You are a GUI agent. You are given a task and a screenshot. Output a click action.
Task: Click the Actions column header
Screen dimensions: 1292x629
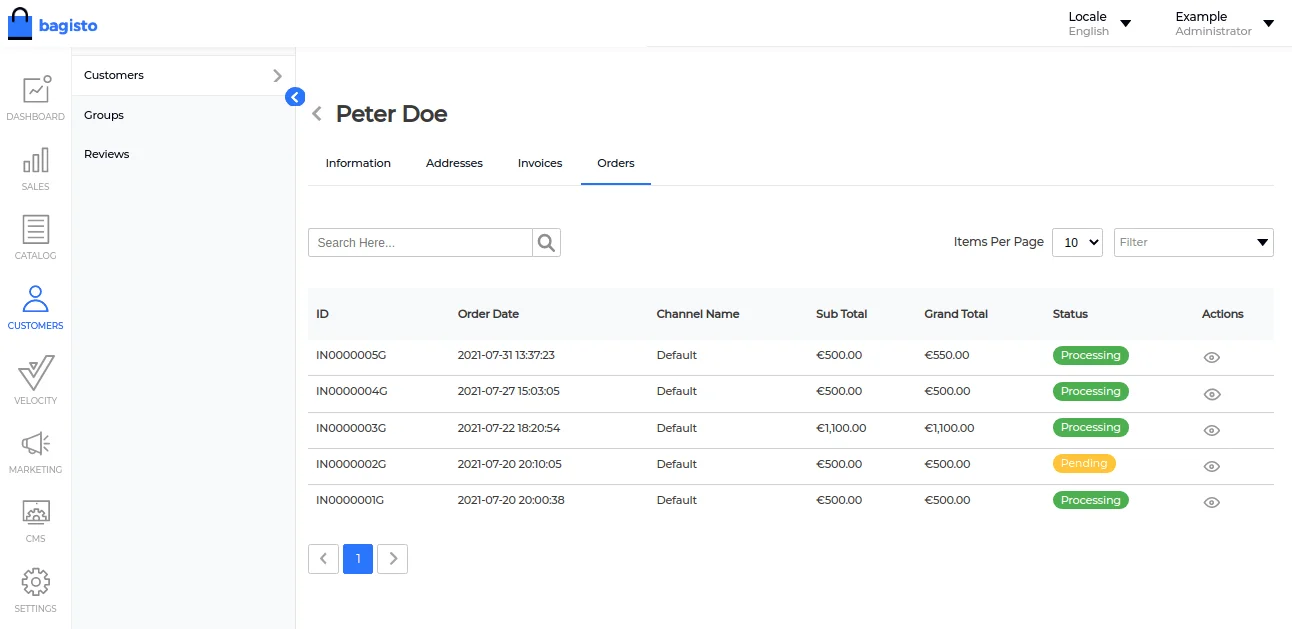click(1222, 314)
